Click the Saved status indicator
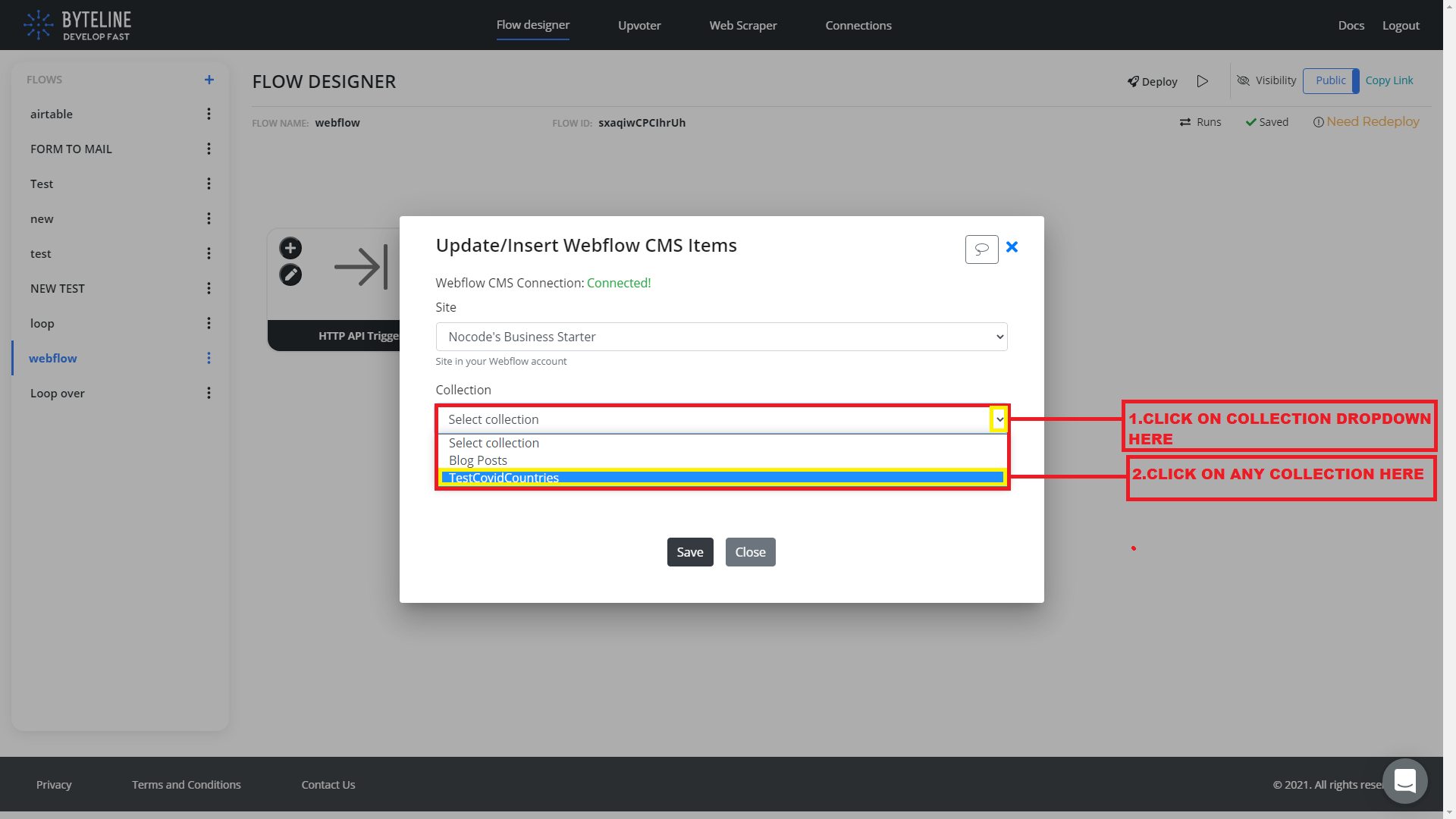The width and height of the screenshot is (1456, 819). (x=1266, y=122)
